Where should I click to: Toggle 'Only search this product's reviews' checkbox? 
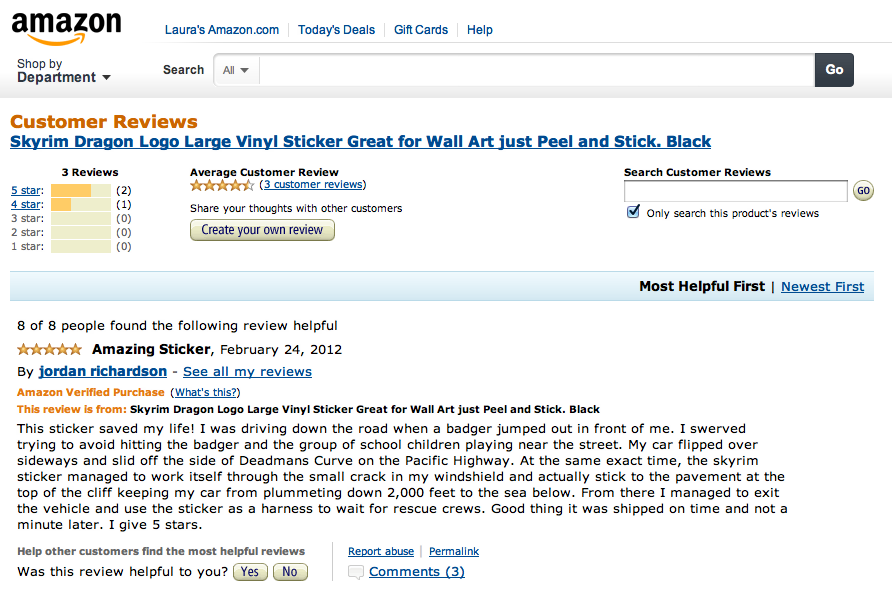[633, 212]
